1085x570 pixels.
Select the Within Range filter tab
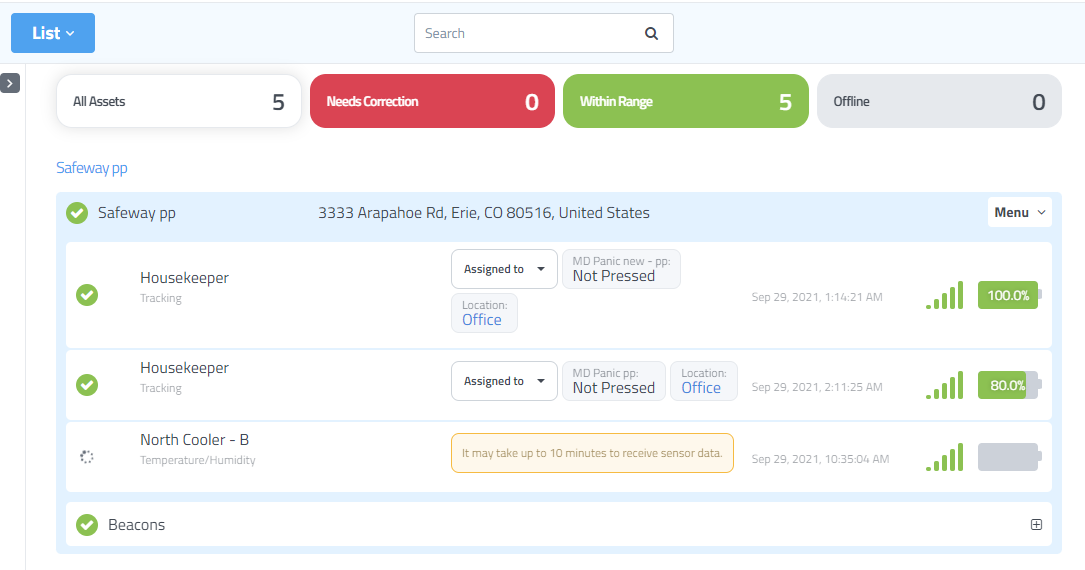(685, 101)
